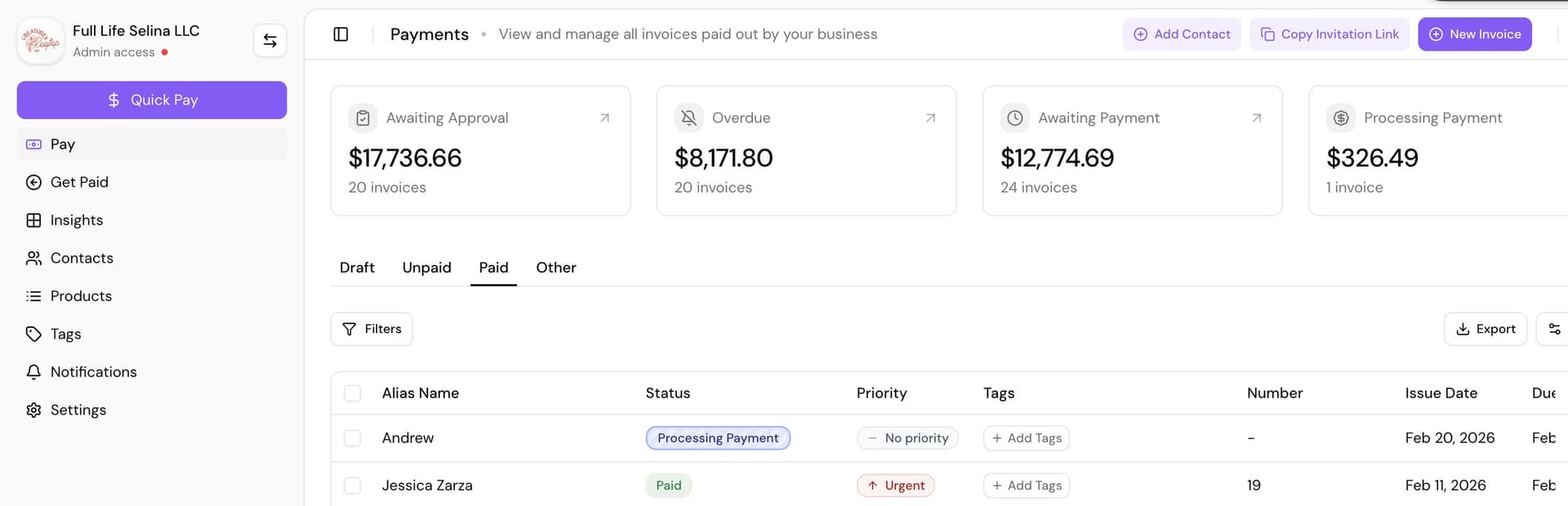Click the Paid status badge for Jessica Zarza
The width and height of the screenshot is (1568, 506).
(669, 486)
